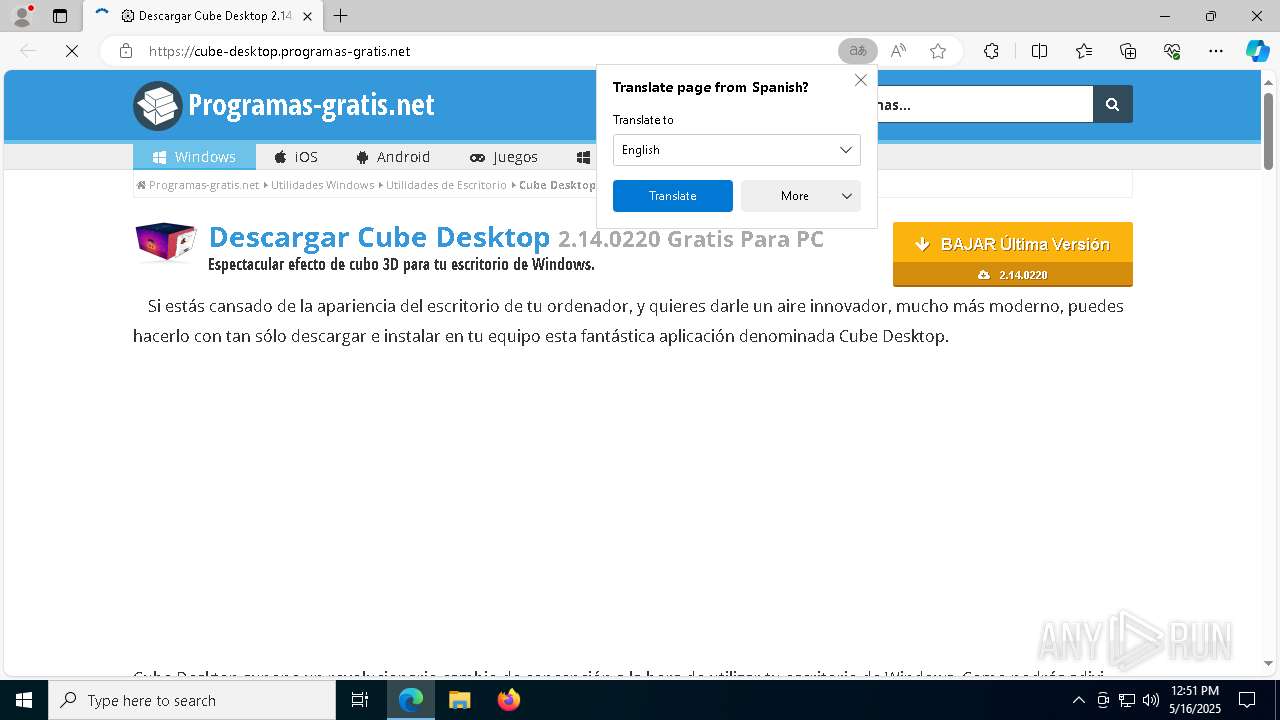
Task: Stop loading the page
Action: pyautogui.click(x=72, y=51)
